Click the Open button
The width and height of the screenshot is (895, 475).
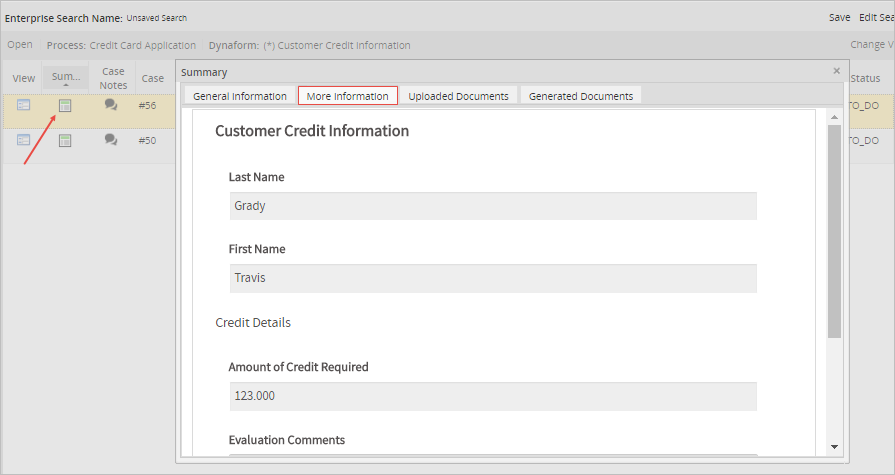20,45
